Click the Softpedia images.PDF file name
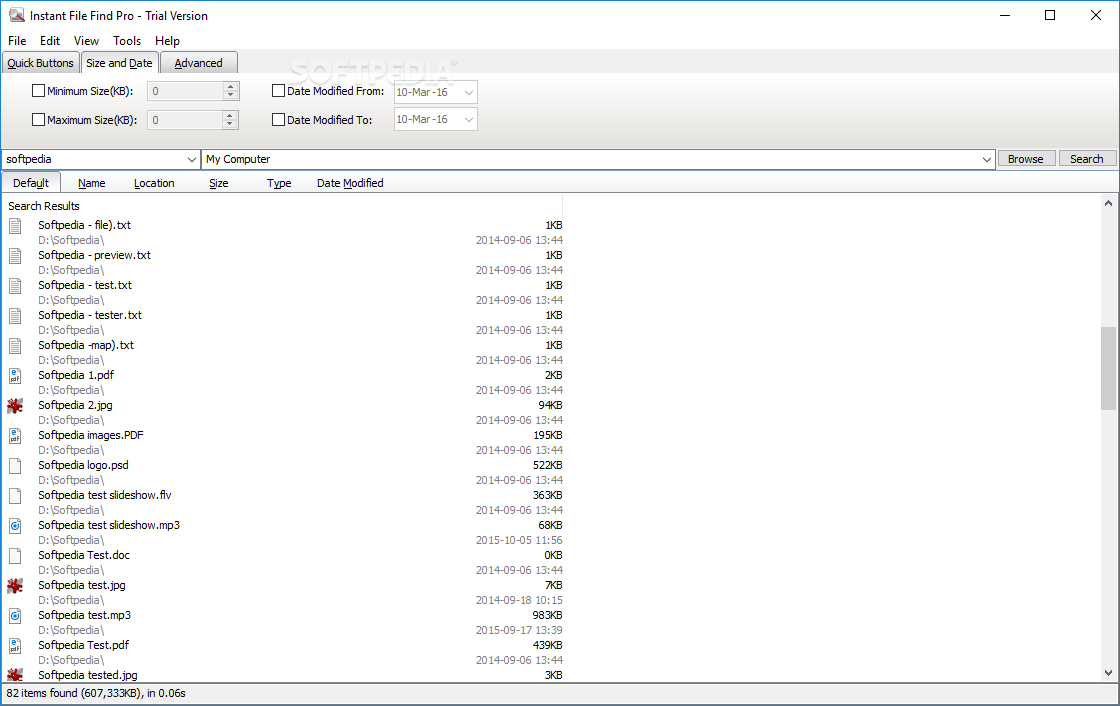The image size is (1120, 706). pos(91,435)
